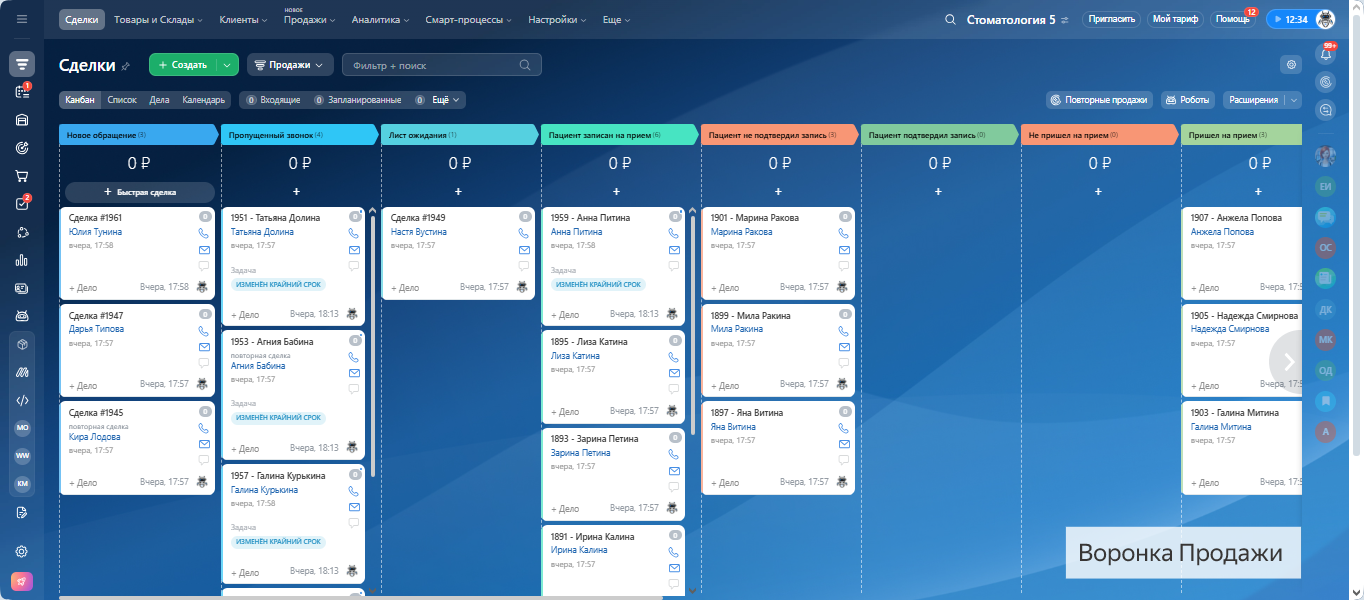The height and width of the screenshot is (600, 1364).
Task: Switch to the Список view tab
Action: coord(122,100)
